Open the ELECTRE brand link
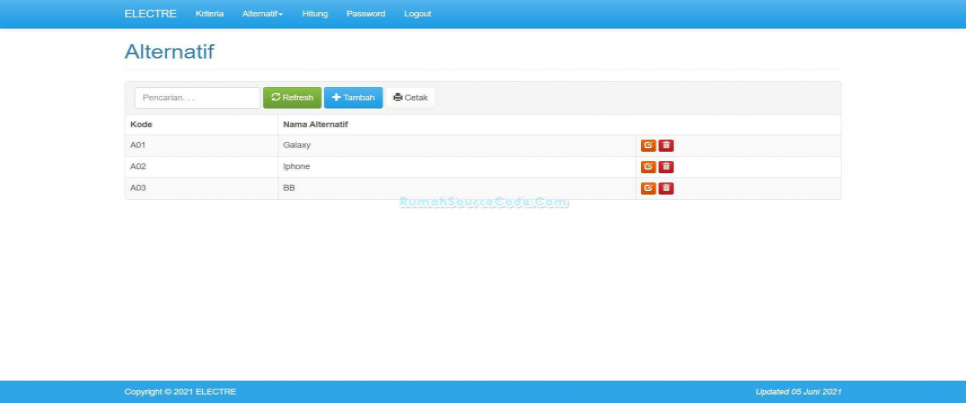 pos(150,14)
